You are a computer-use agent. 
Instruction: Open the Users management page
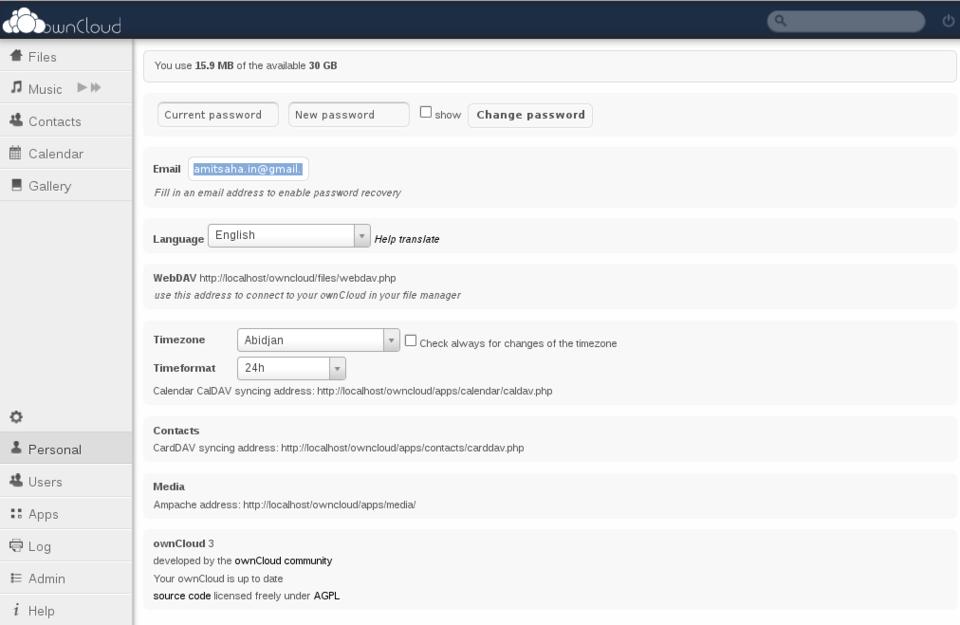pos(66,482)
